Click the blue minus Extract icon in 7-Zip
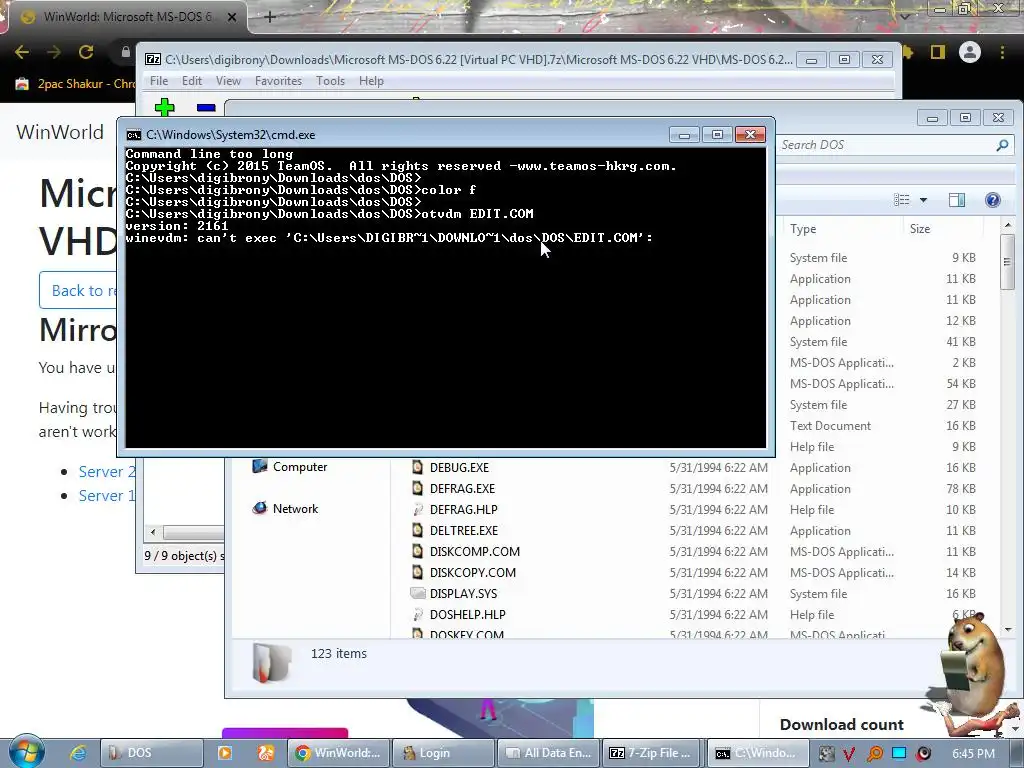 click(x=206, y=108)
